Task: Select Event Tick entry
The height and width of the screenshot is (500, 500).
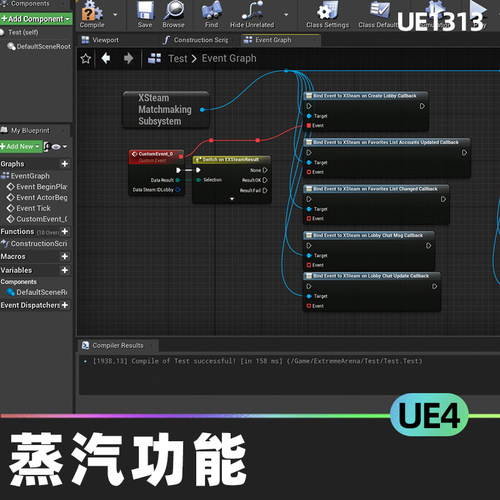Action: 29,208
